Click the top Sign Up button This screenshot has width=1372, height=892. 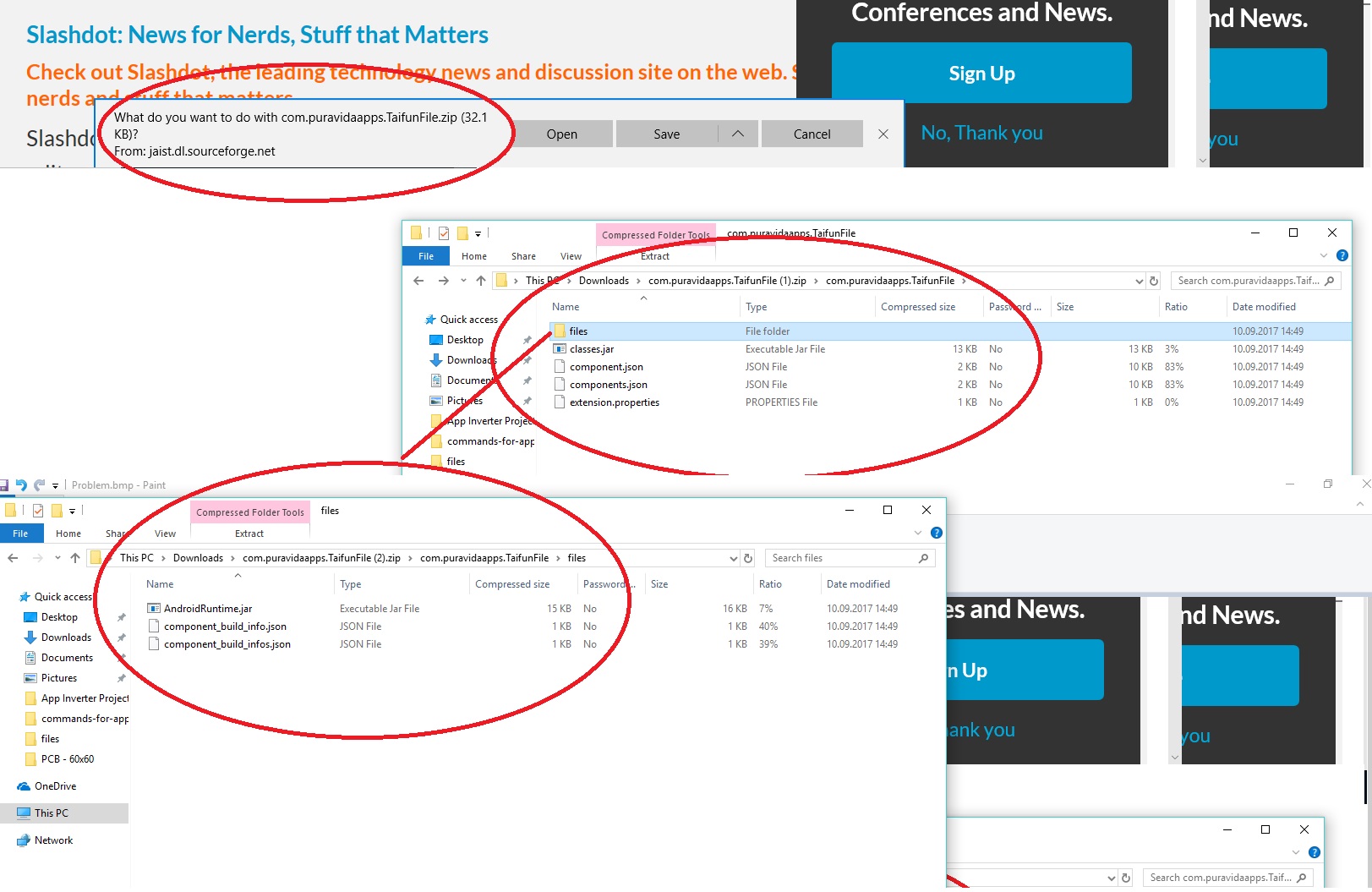(x=981, y=73)
